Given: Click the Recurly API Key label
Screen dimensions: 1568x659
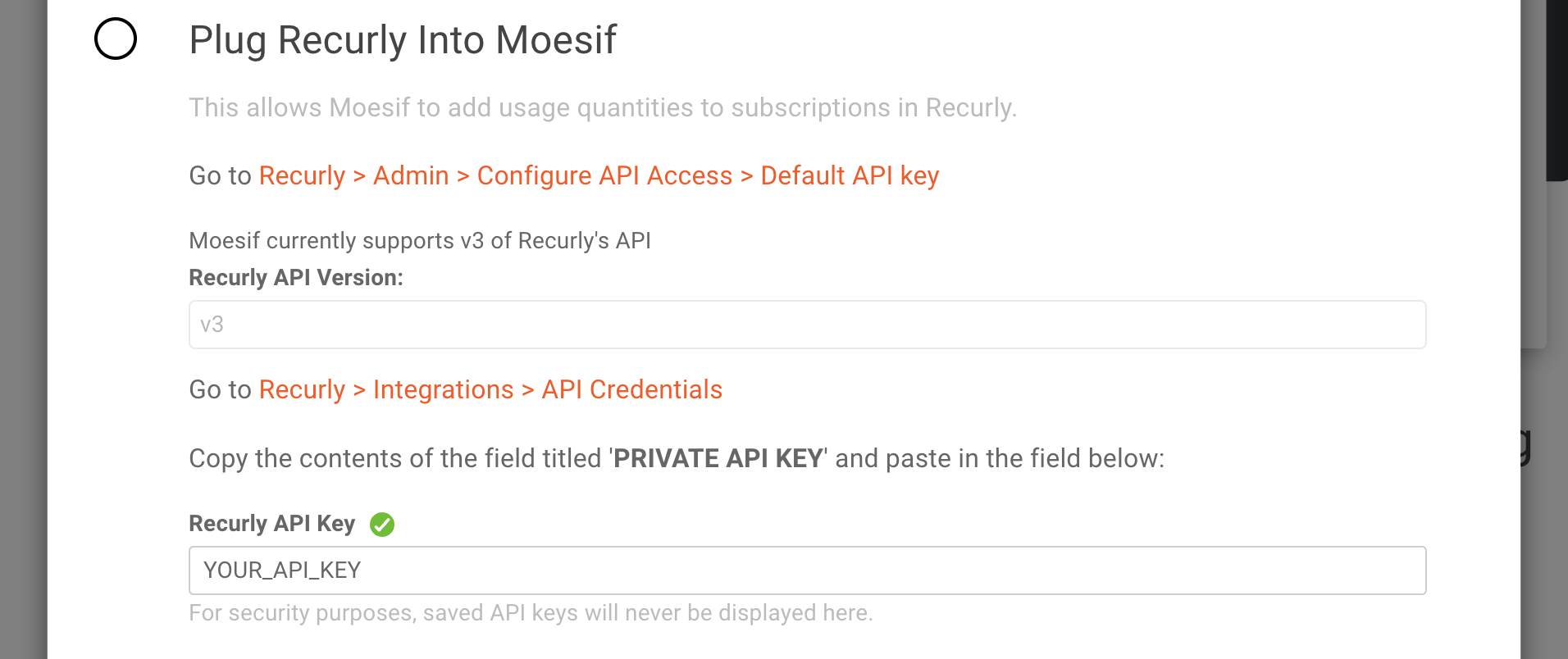Looking at the screenshot, I should (271, 524).
